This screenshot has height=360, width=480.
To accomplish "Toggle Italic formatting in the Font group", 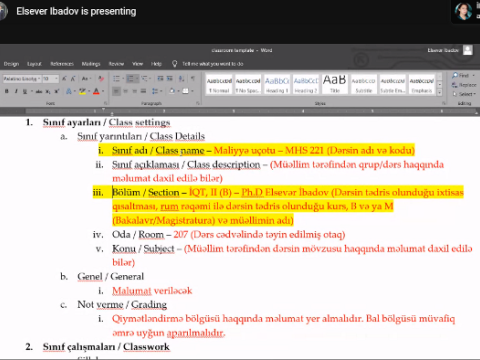I will [x=16, y=91].
